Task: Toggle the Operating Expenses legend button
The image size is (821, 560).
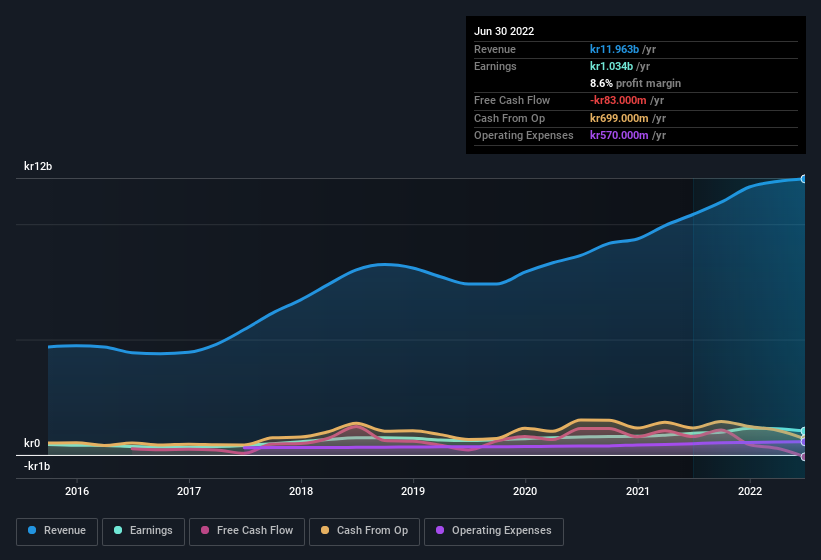Action: click(493, 531)
